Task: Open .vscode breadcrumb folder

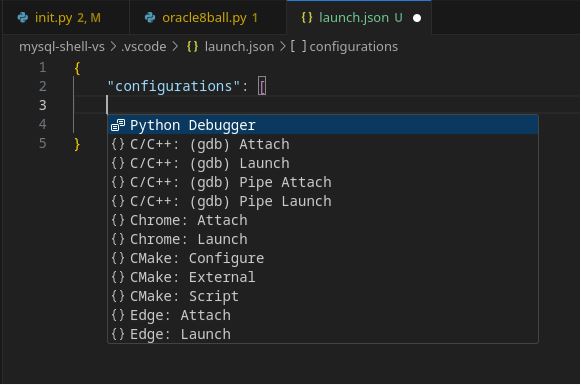Action: click(x=144, y=47)
